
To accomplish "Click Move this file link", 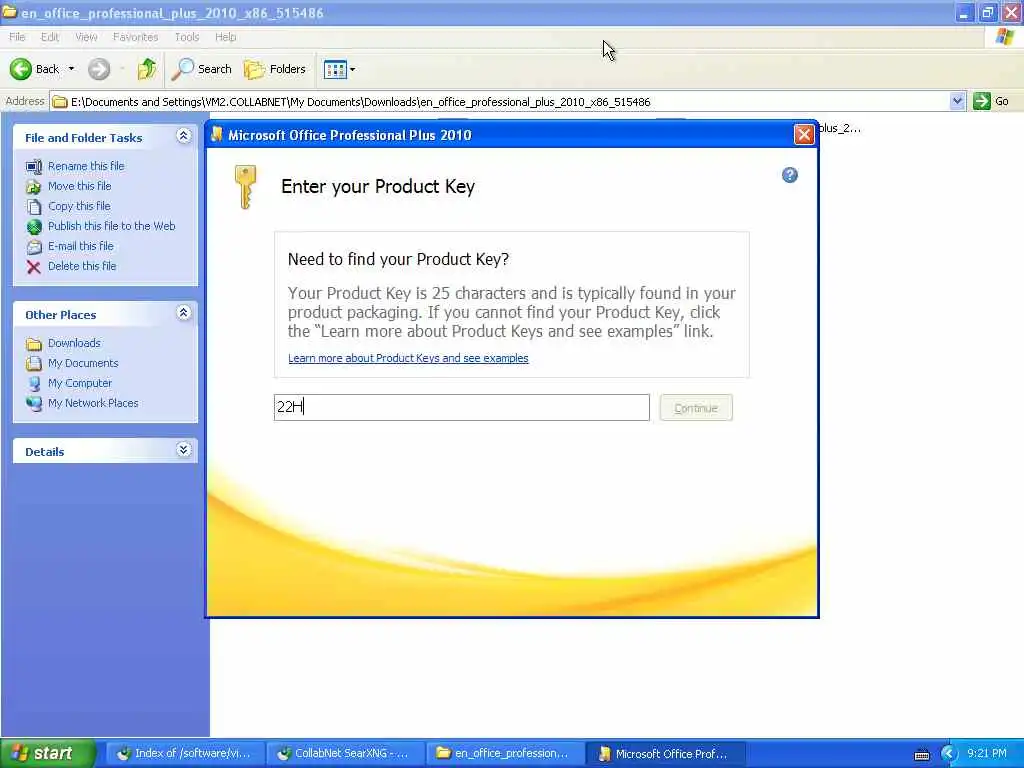I will pos(80,186).
